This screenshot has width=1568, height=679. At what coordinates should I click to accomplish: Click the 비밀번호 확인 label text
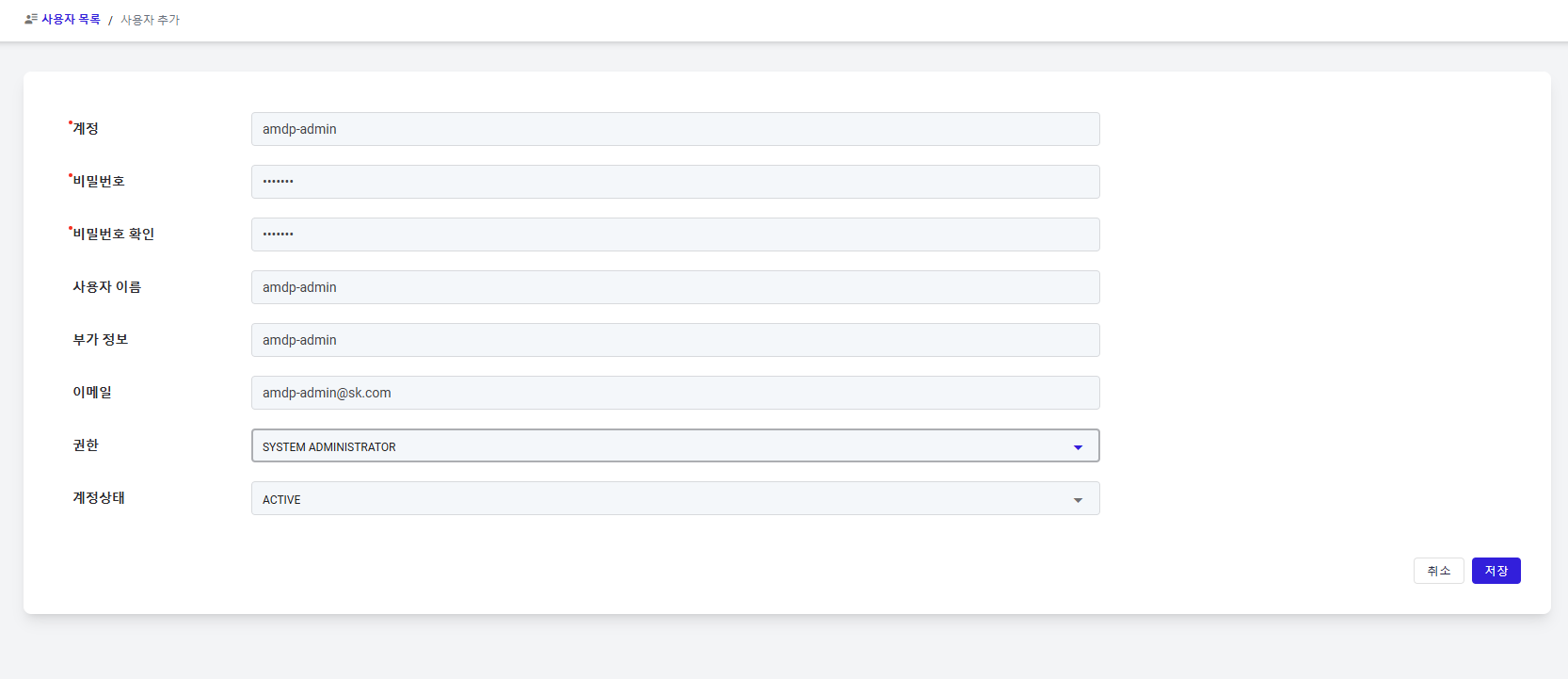click(114, 234)
